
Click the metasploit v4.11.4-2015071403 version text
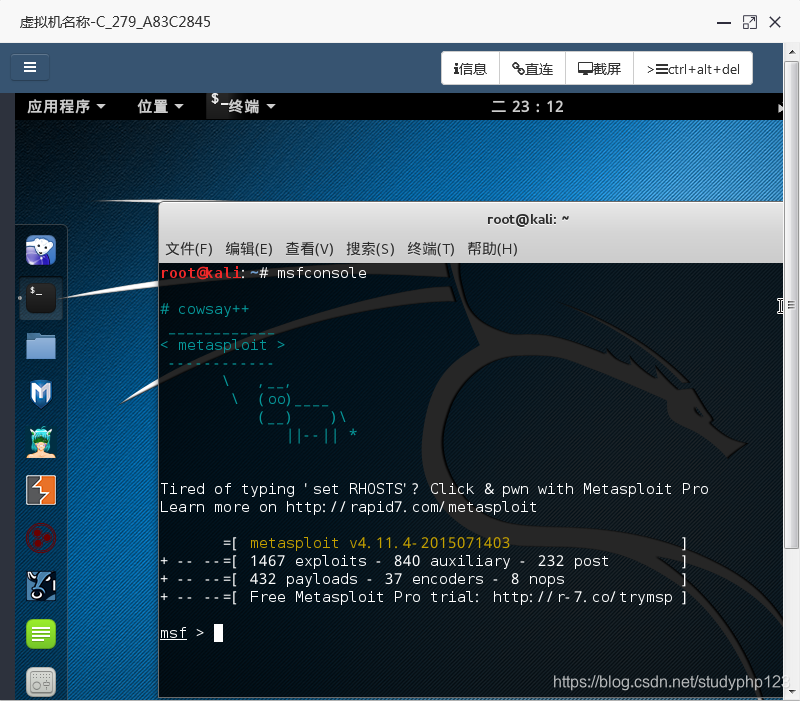(380, 543)
